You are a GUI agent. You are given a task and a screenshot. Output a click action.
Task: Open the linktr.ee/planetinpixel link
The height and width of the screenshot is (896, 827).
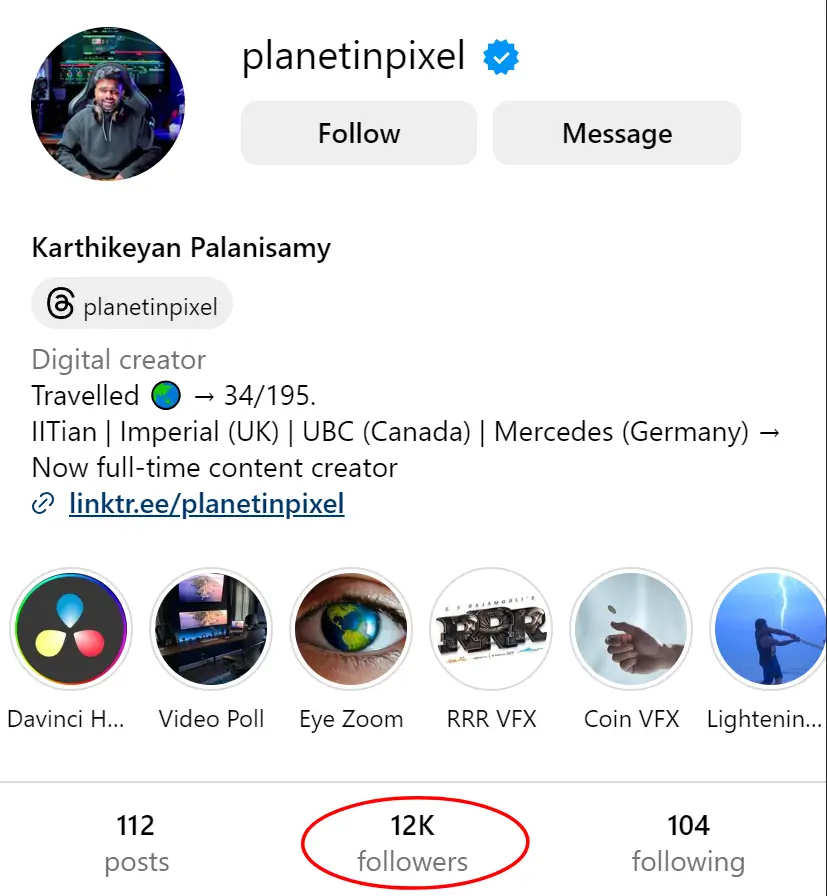[x=207, y=503]
